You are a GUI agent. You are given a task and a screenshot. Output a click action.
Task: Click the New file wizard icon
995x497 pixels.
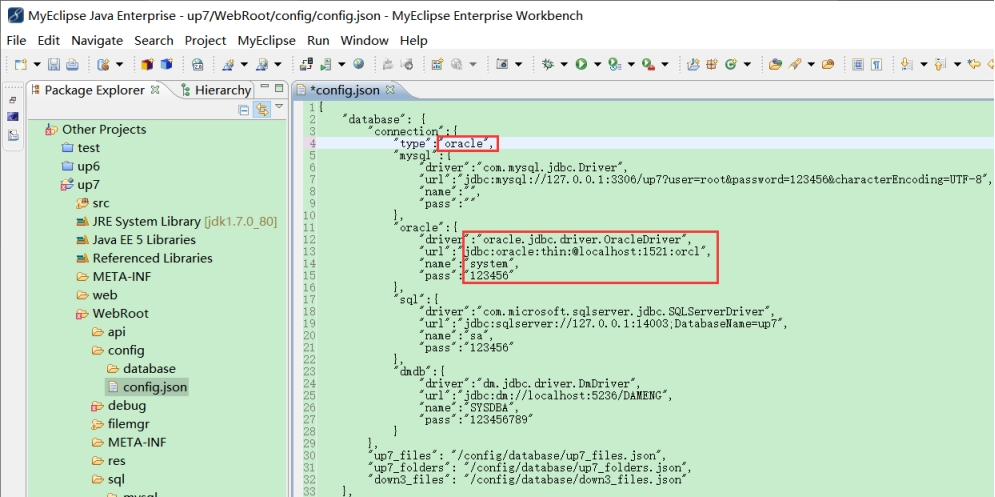(21, 64)
